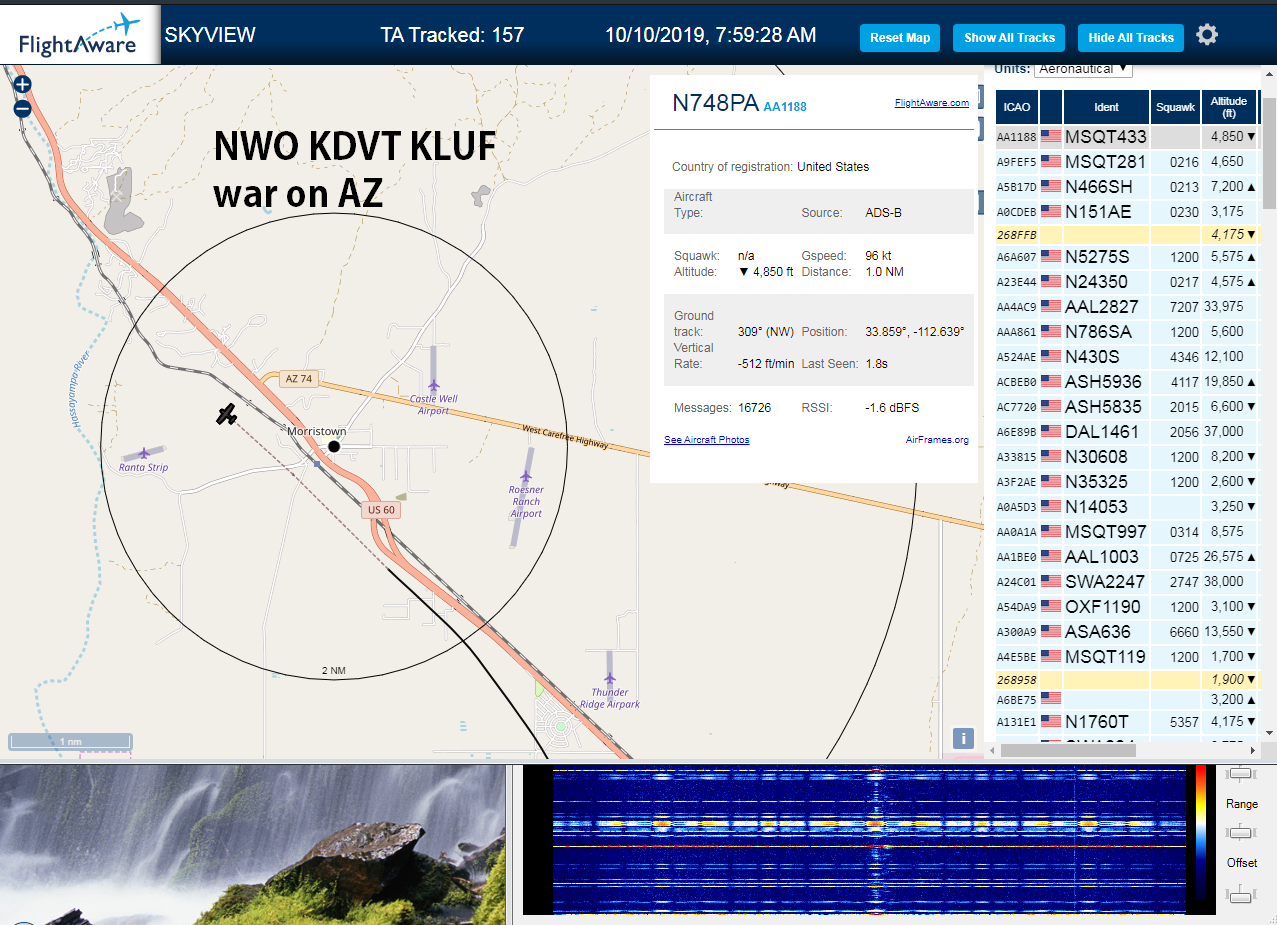Click Hide All Tracks button

(x=1131, y=38)
